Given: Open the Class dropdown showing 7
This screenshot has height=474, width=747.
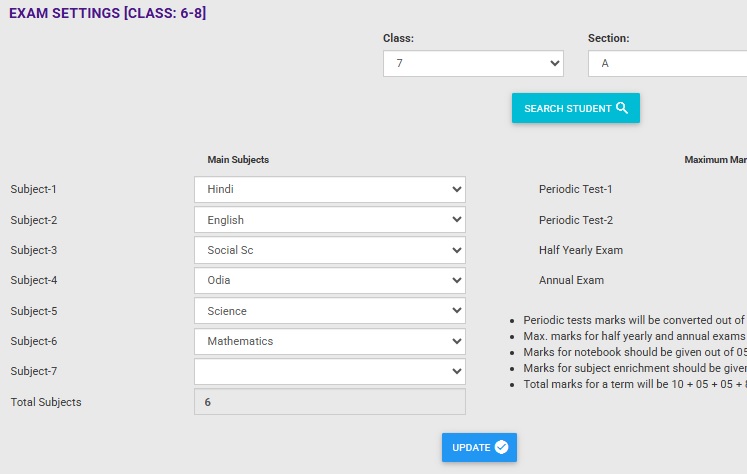Looking at the screenshot, I should pyautogui.click(x=473, y=63).
